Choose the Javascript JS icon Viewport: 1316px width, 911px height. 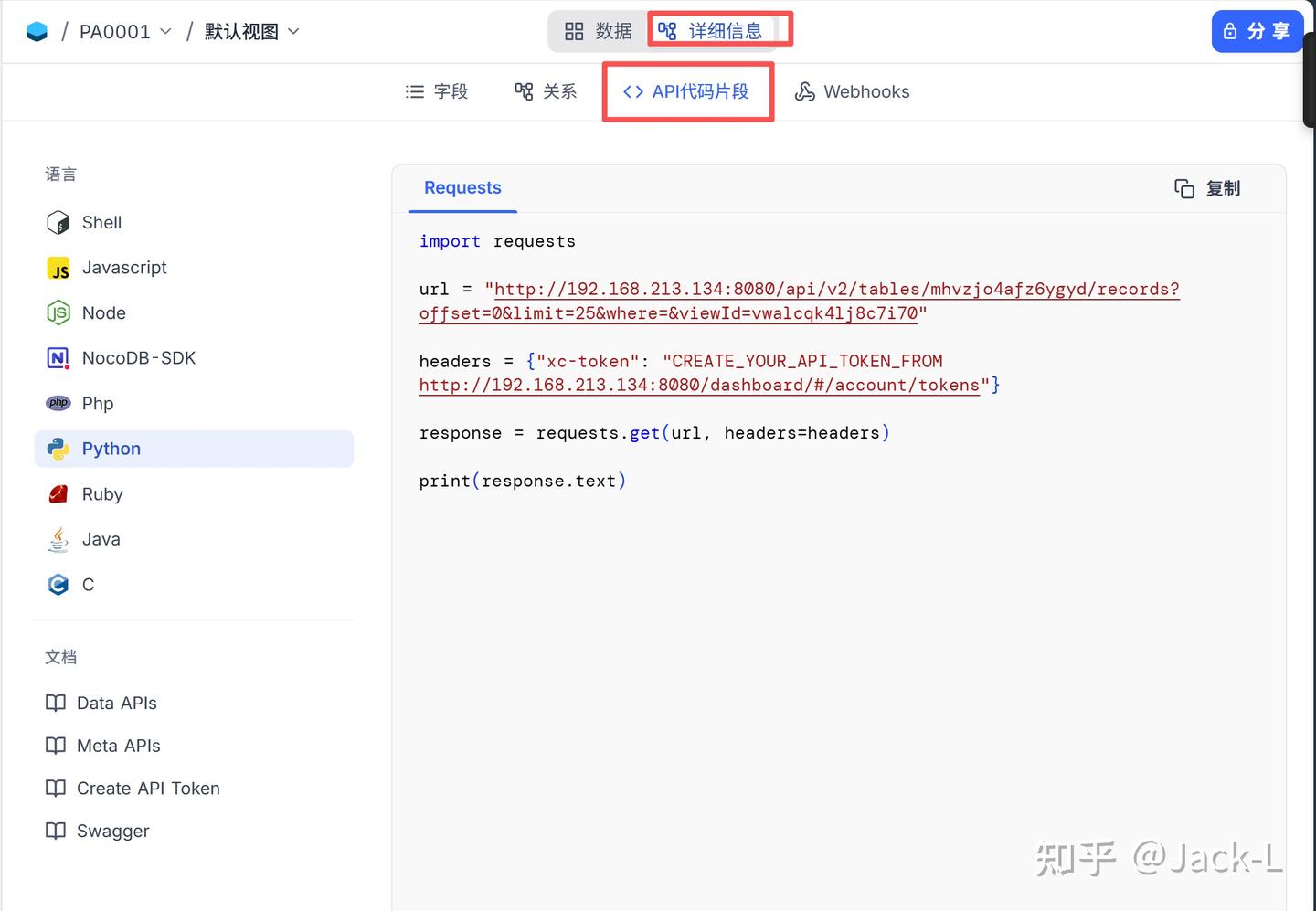pyautogui.click(x=58, y=269)
